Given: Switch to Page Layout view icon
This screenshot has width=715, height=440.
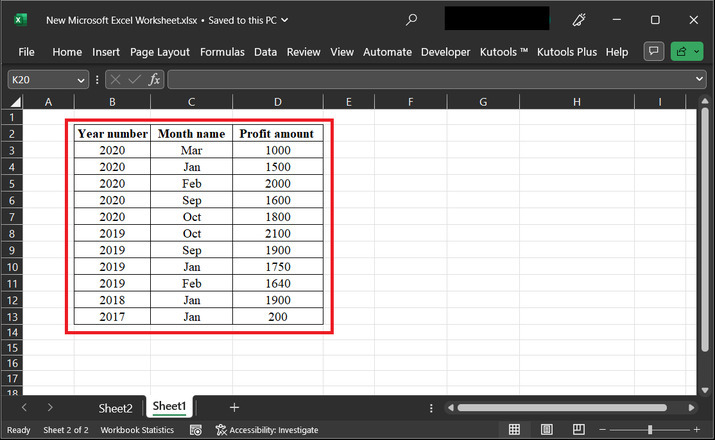Looking at the screenshot, I should point(546,430).
